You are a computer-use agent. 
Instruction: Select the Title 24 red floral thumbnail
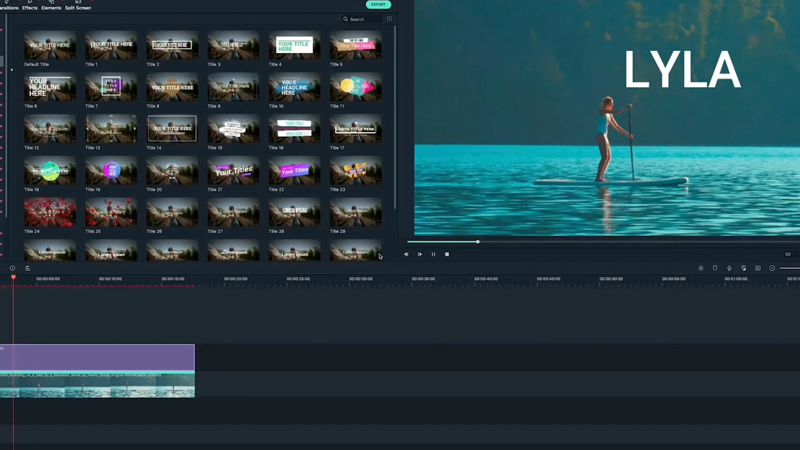[x=49, y=213]
